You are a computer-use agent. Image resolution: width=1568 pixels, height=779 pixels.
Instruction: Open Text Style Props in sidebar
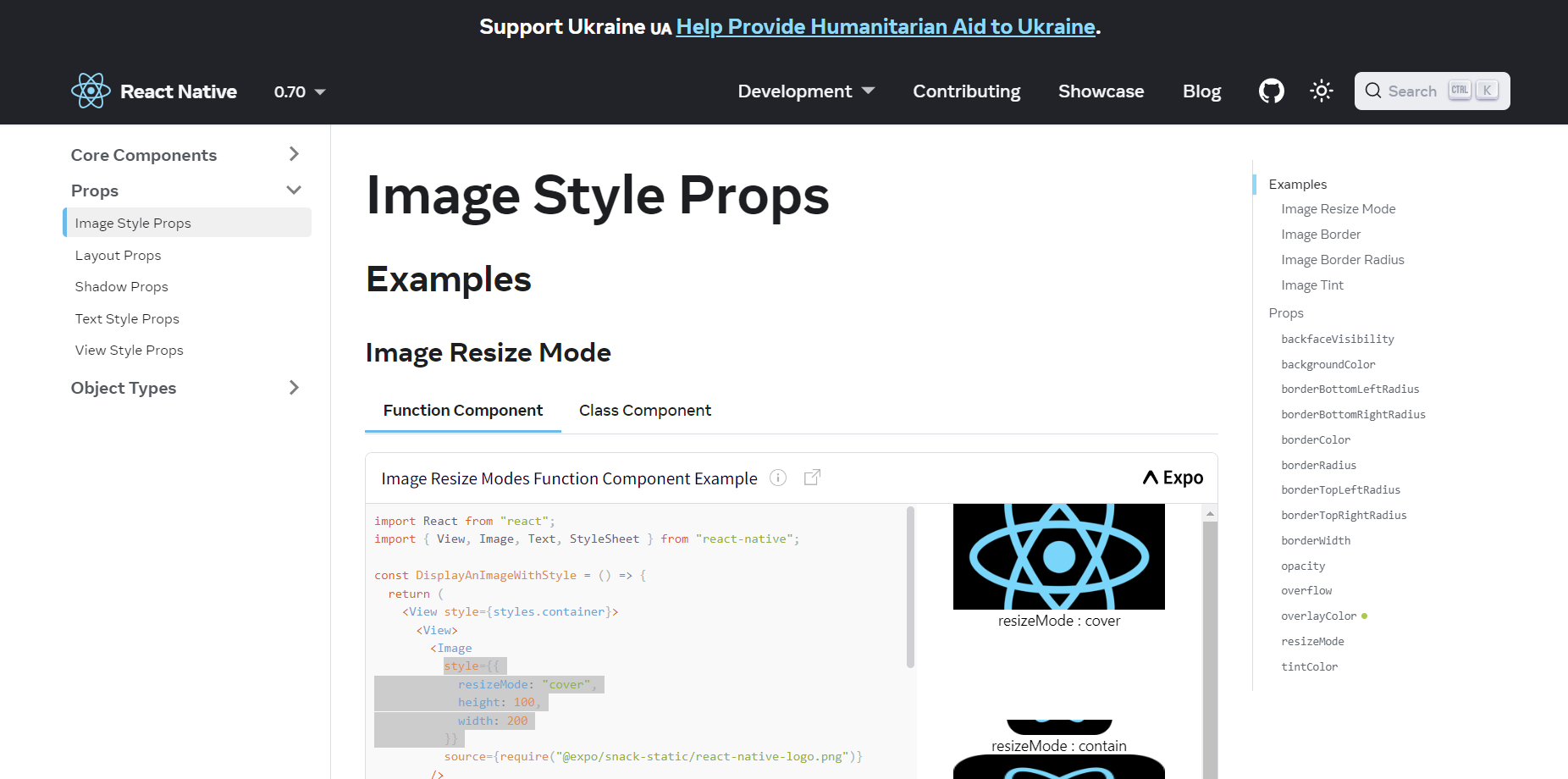[x=127, y=318]
